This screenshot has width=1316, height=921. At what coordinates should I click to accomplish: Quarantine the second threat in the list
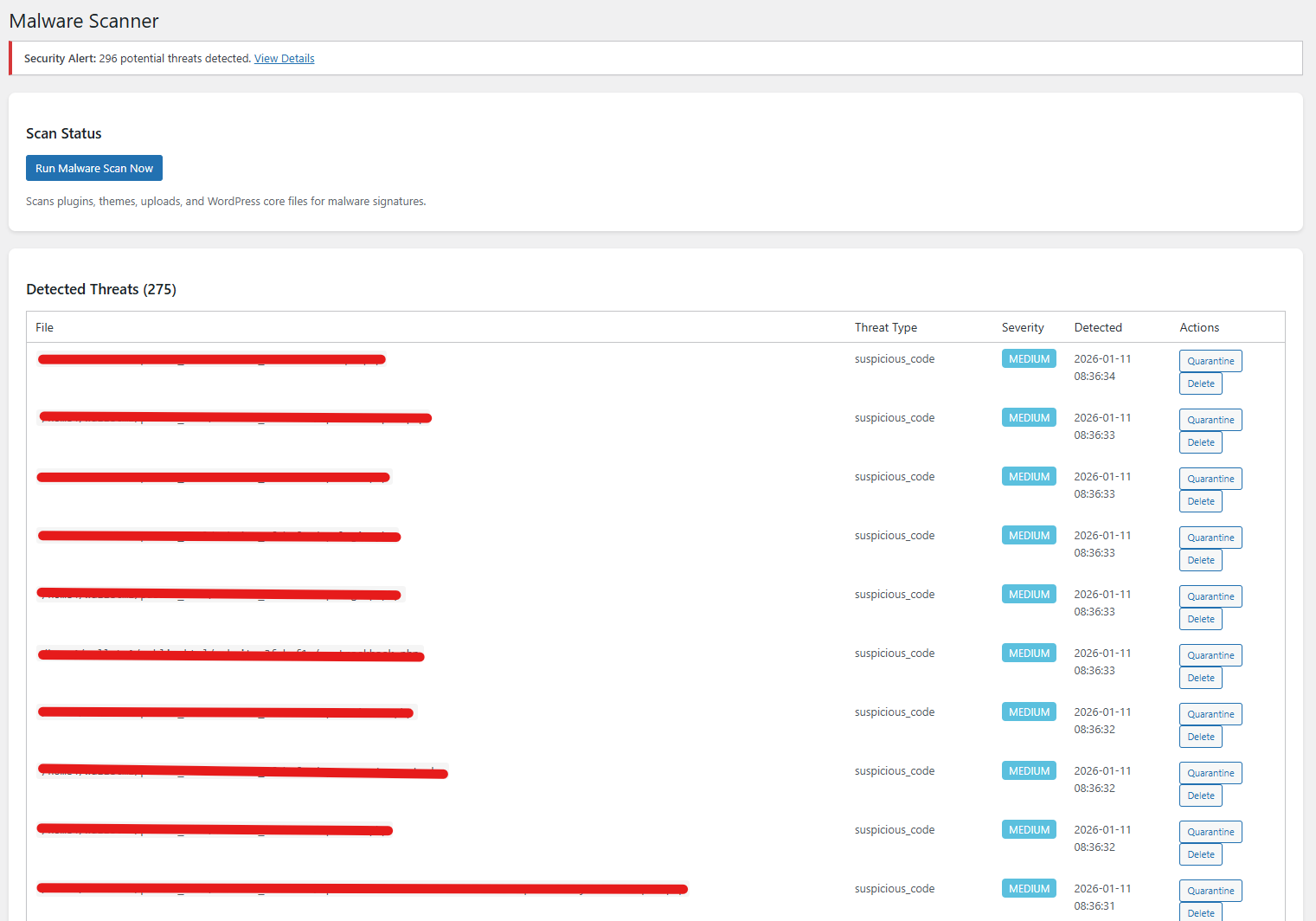tap(1210, 419)
